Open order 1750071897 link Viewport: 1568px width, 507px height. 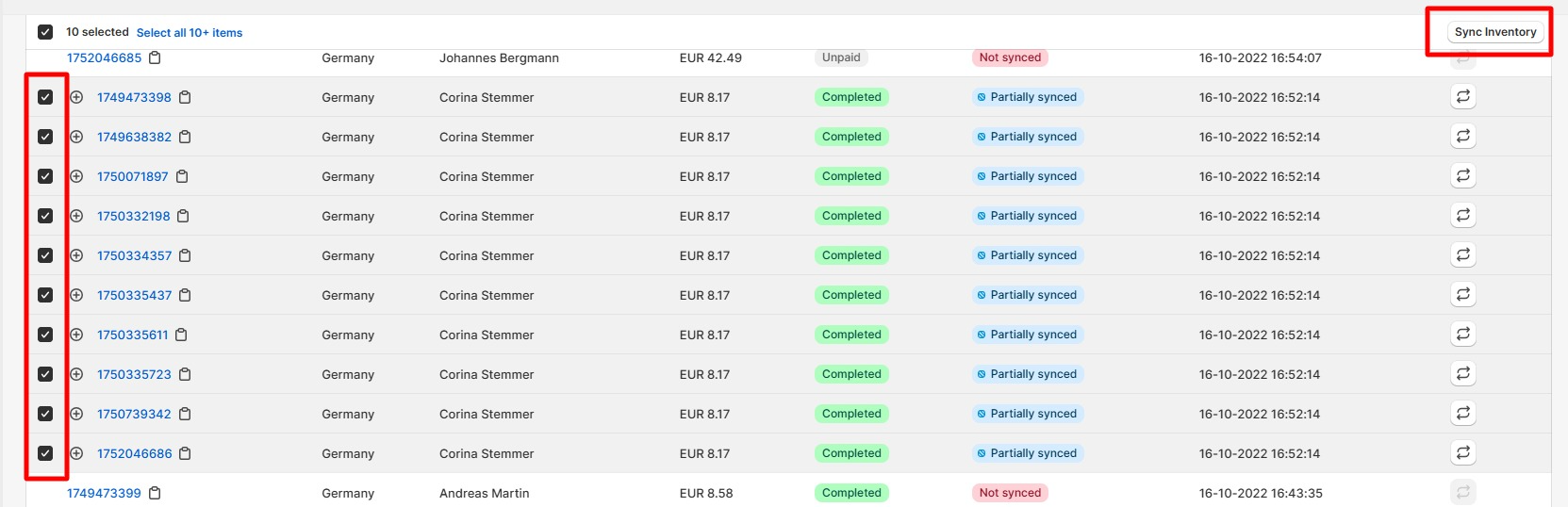[133, 176]
